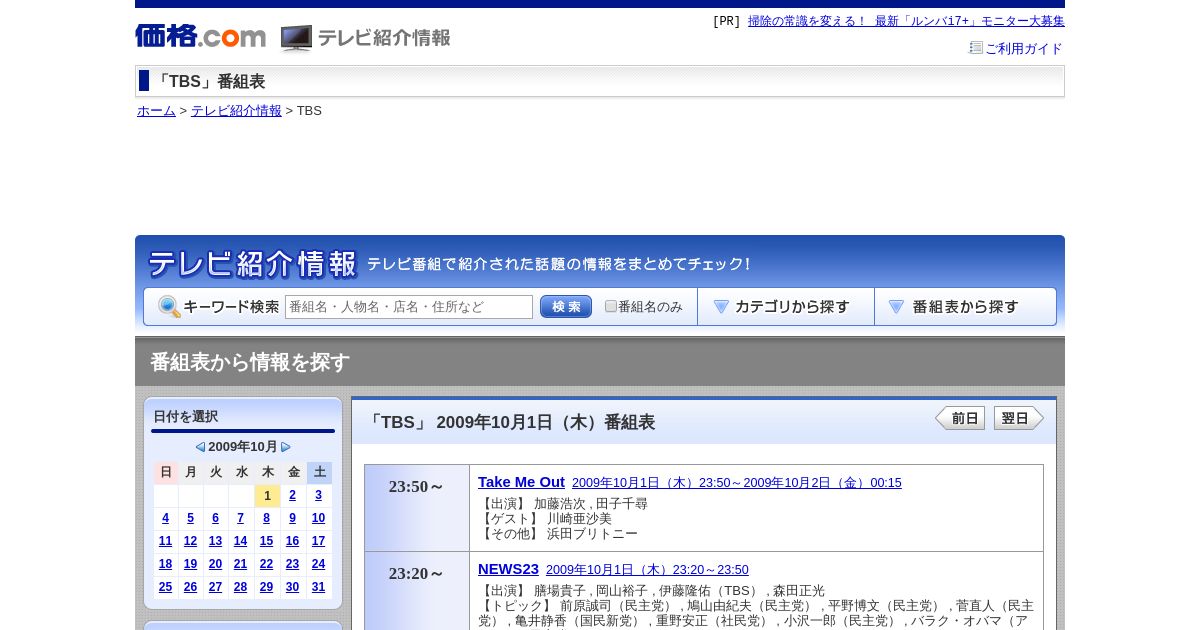Select October 30 in the calendar
This screenshot has height=630, width=1200.
pos(293,587)
